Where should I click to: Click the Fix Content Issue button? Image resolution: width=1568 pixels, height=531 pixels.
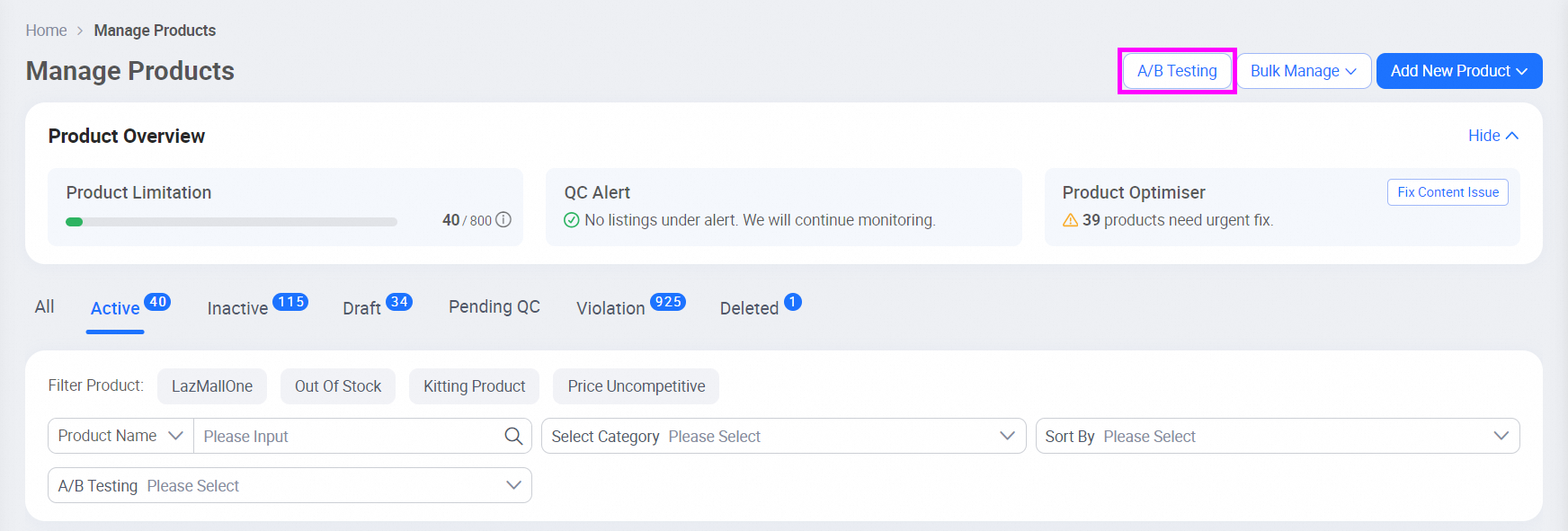pyautogui.click(x=1448, y=191)
